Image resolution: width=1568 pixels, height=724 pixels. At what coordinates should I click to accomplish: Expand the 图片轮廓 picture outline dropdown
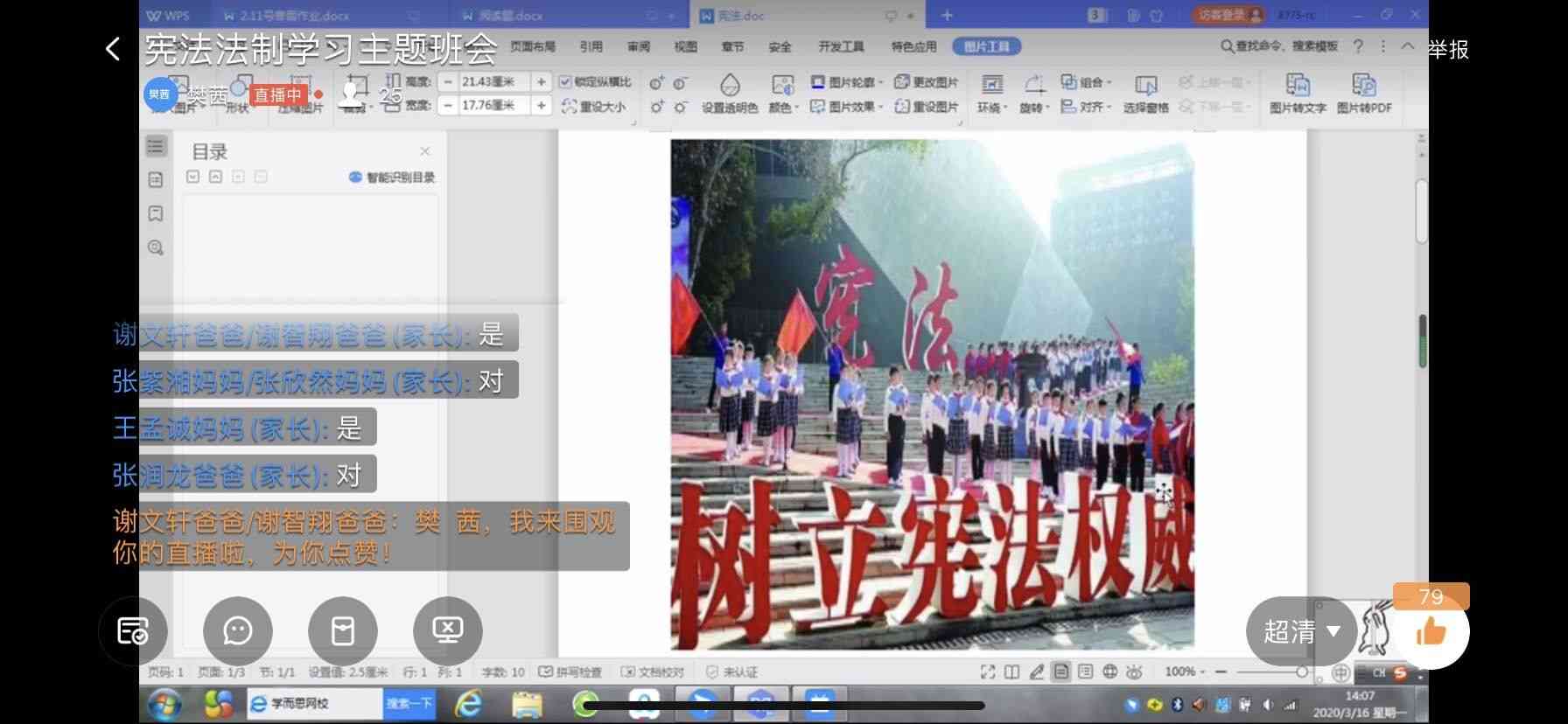coord(846,82)
